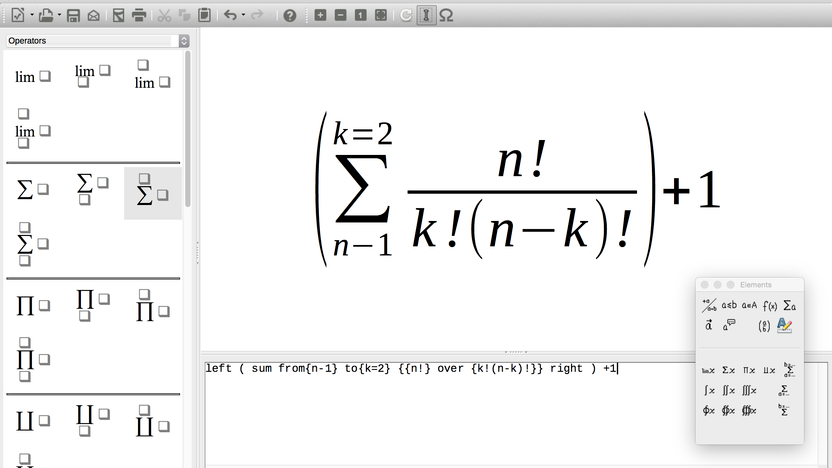Open the Symbols catalog with the Omega icon

coord(446,15)
